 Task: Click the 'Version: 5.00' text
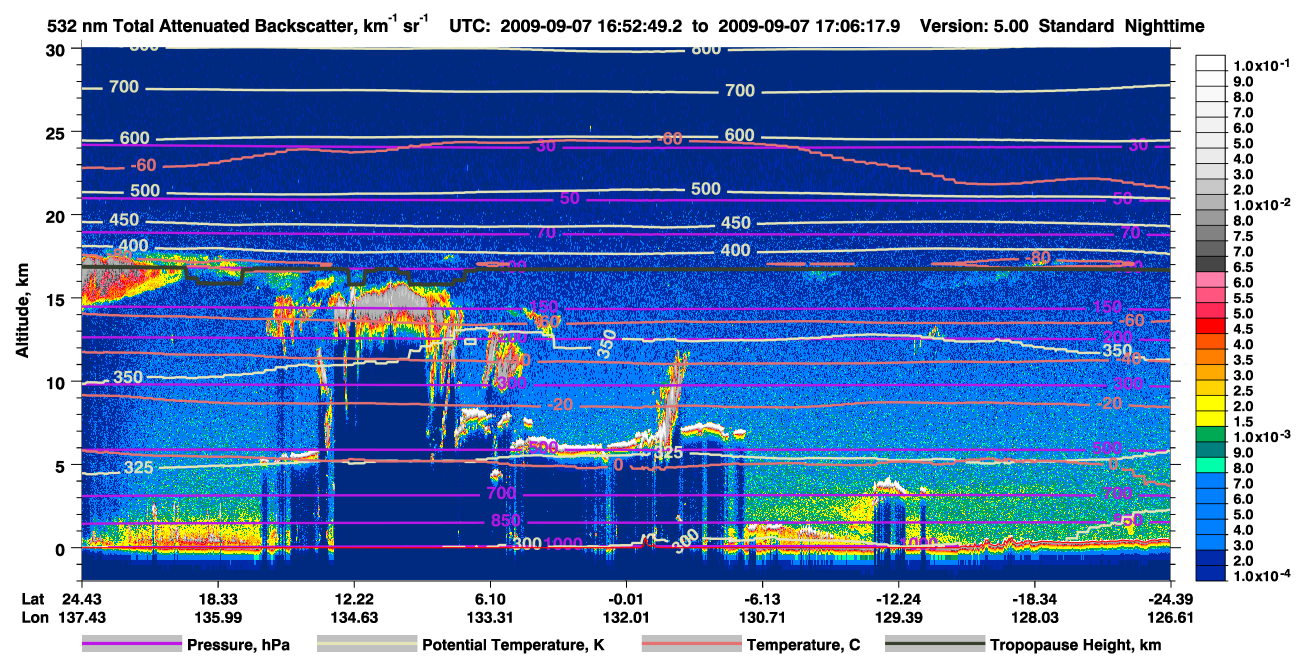pos(972,27)
